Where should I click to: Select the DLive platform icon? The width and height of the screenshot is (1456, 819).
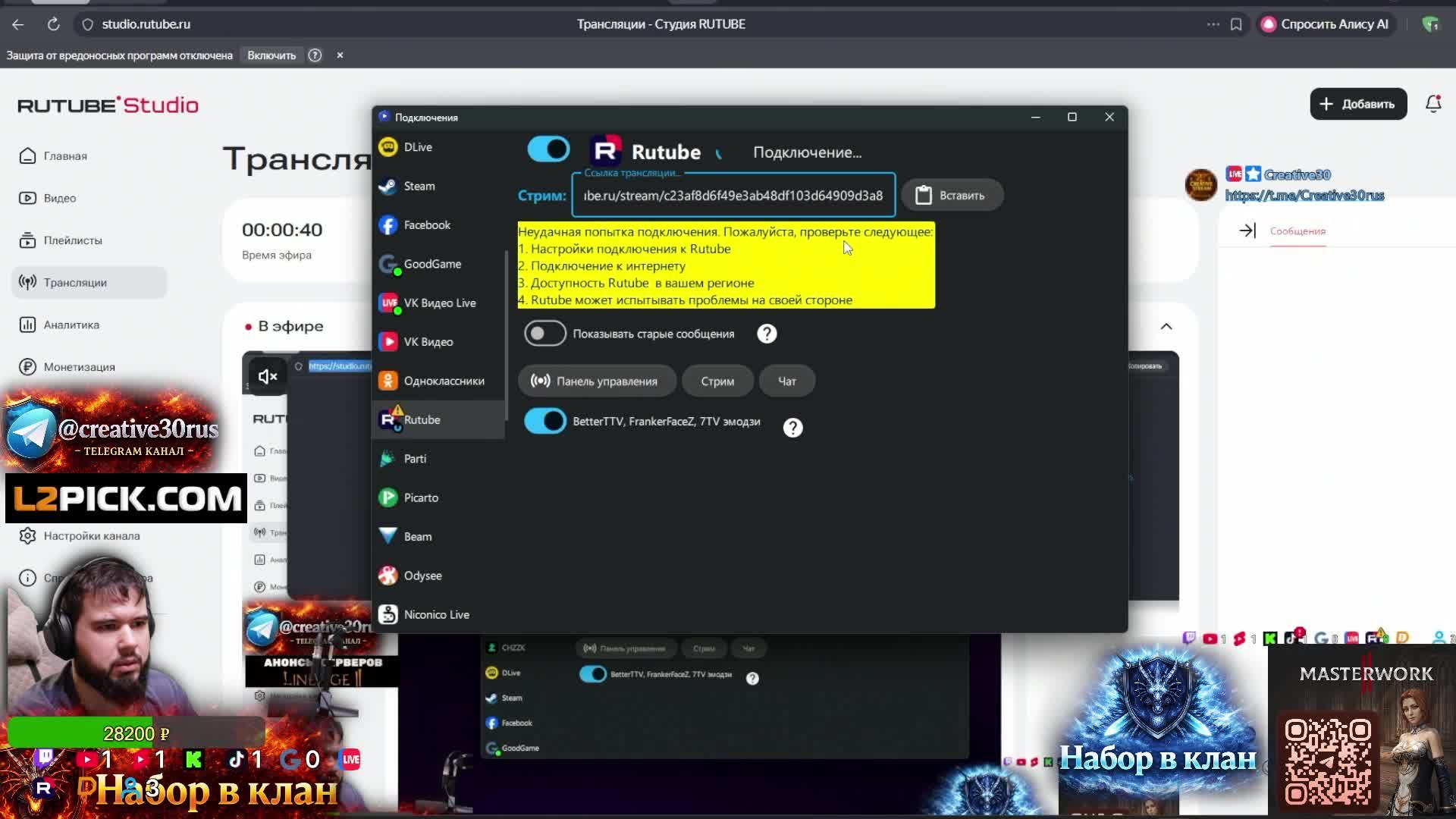point(388,147)
